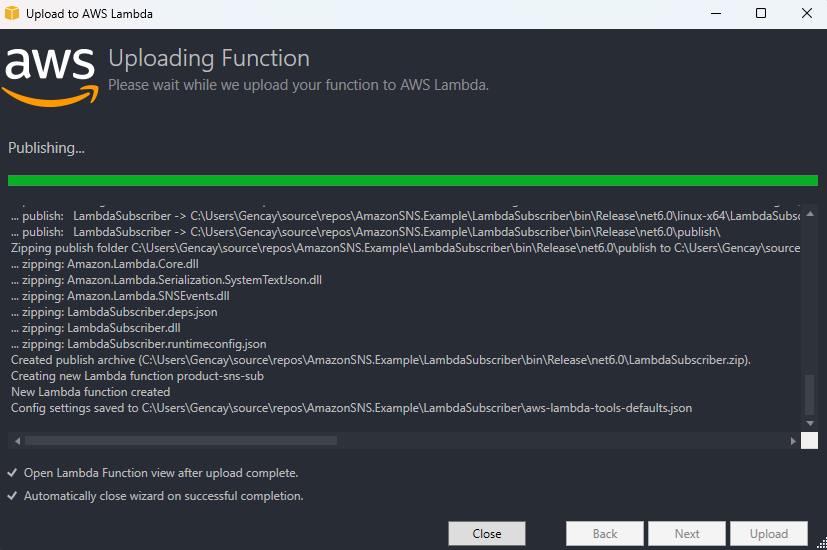827x550 pixels.
Task: Click the 'New Lambda function created' log line
Action: [91, 392]
